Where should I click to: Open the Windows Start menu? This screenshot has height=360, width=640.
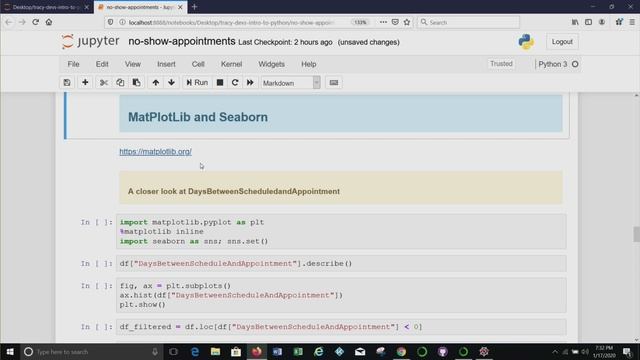tap(10, 351)
